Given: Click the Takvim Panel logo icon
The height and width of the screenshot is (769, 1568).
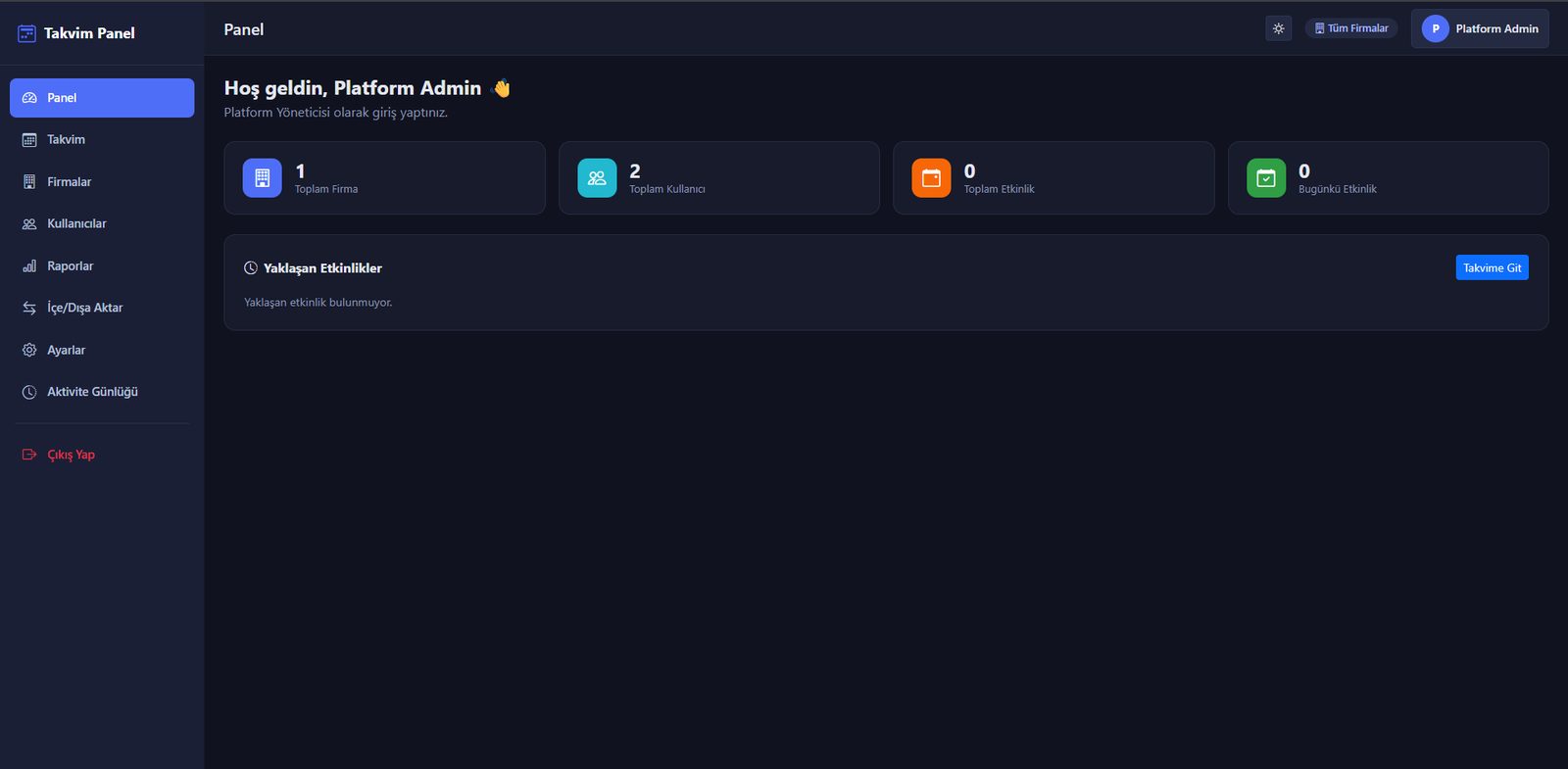Looking at the screenshot, I should (26, 33).
